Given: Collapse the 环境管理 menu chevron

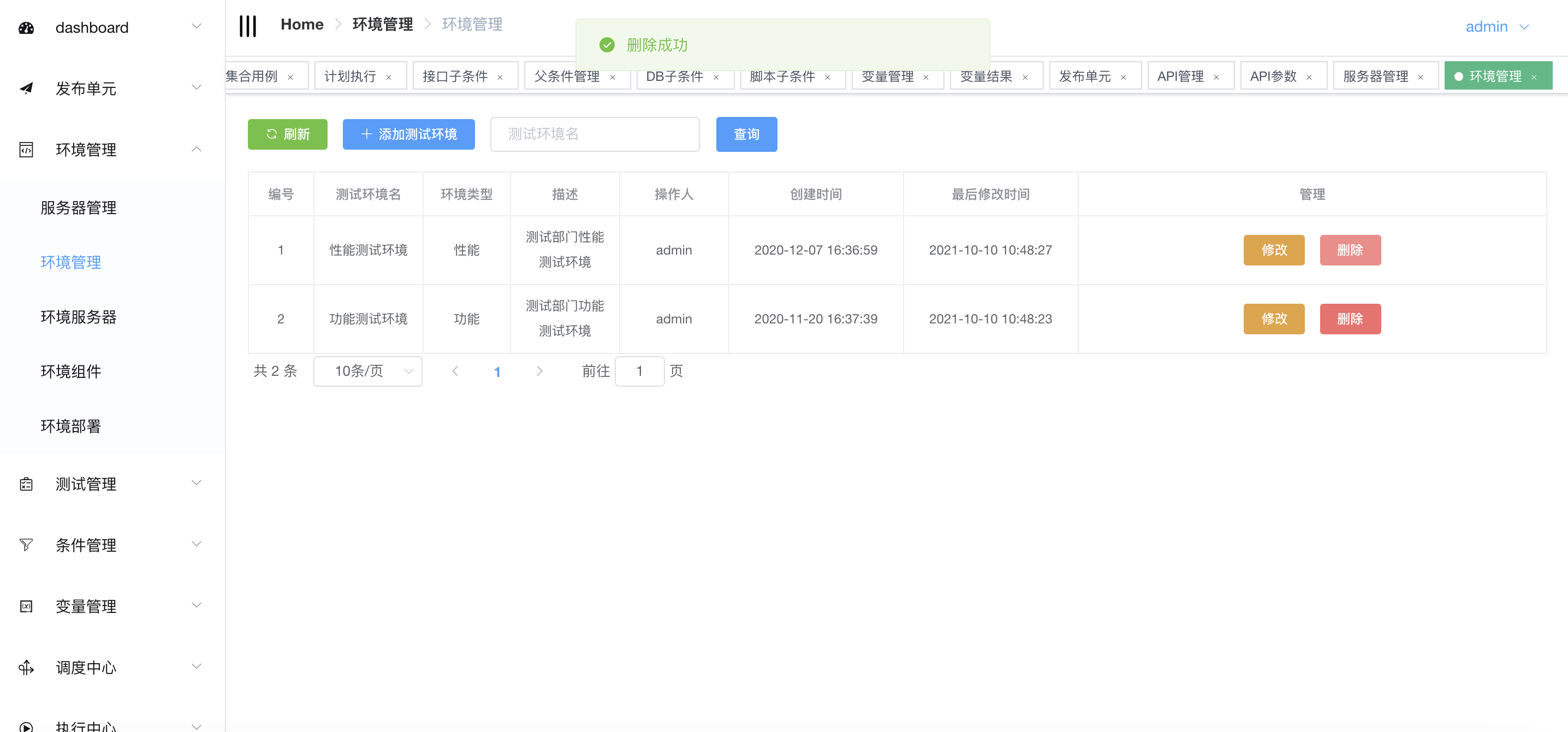Looking at the screenshot, I should (196, 149).
